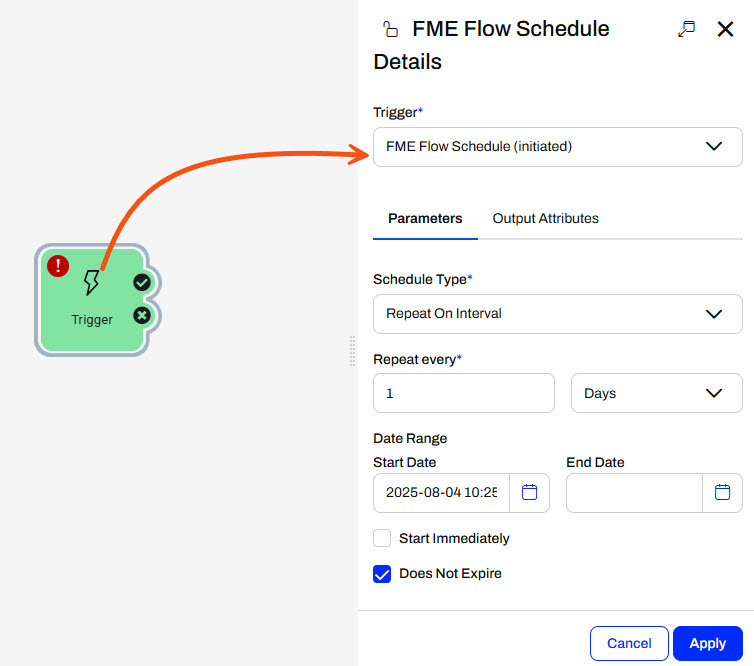Image resolution: width=754 pixels, height=666 pixels.
Task: Click the Cancel button
Action: click(x=629, y=643)
